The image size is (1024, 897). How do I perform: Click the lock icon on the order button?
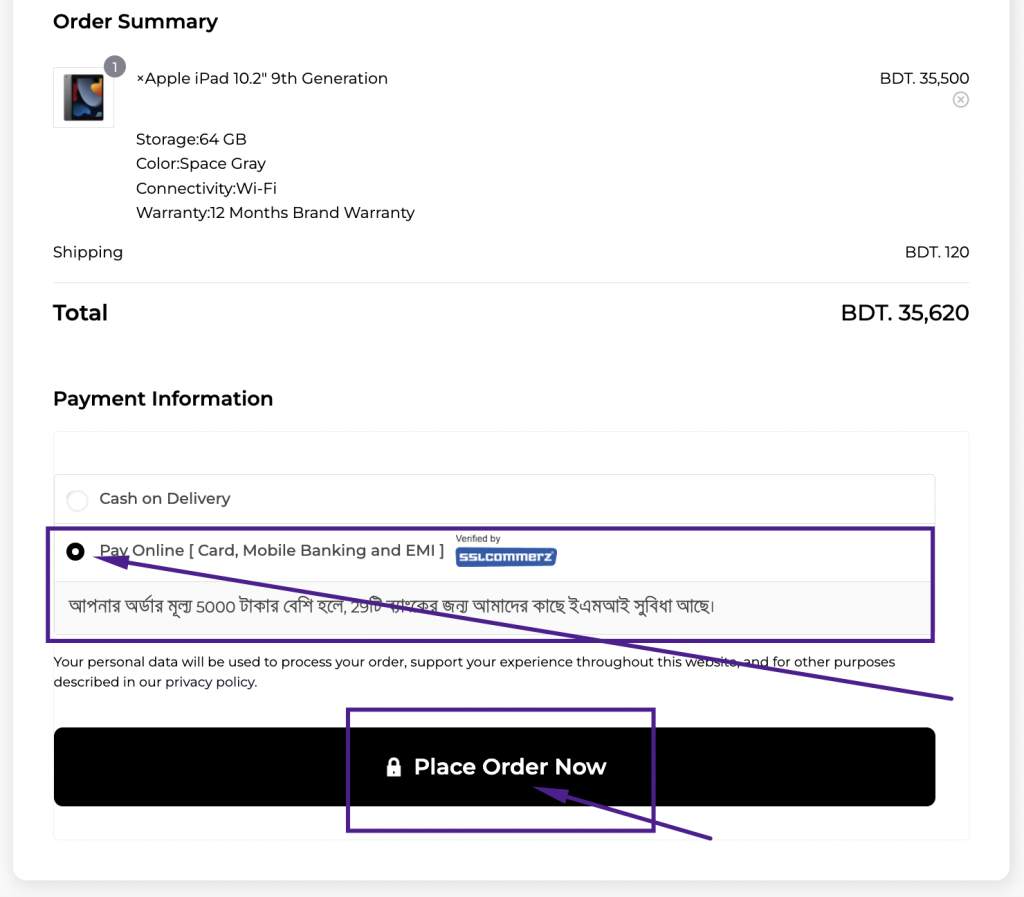click(394, 767)
